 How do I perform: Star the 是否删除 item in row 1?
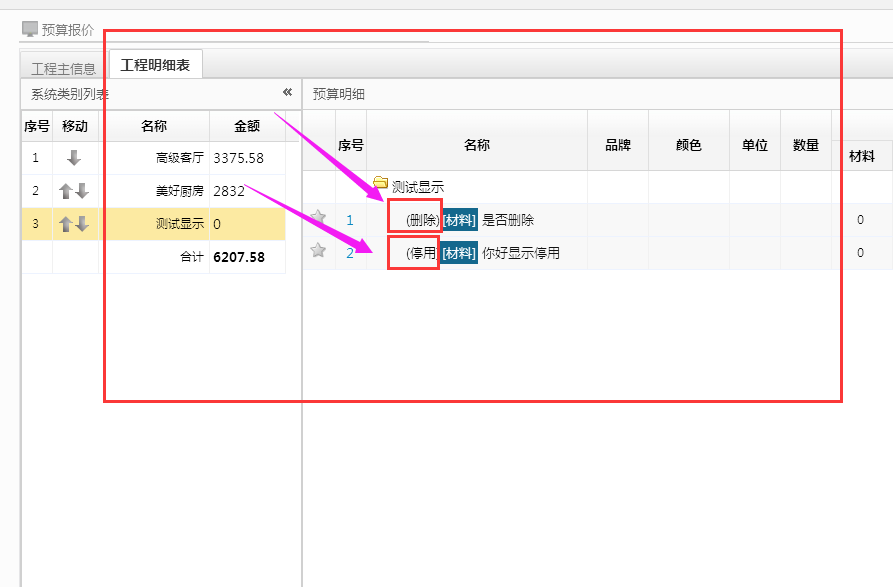click(318, 219)
